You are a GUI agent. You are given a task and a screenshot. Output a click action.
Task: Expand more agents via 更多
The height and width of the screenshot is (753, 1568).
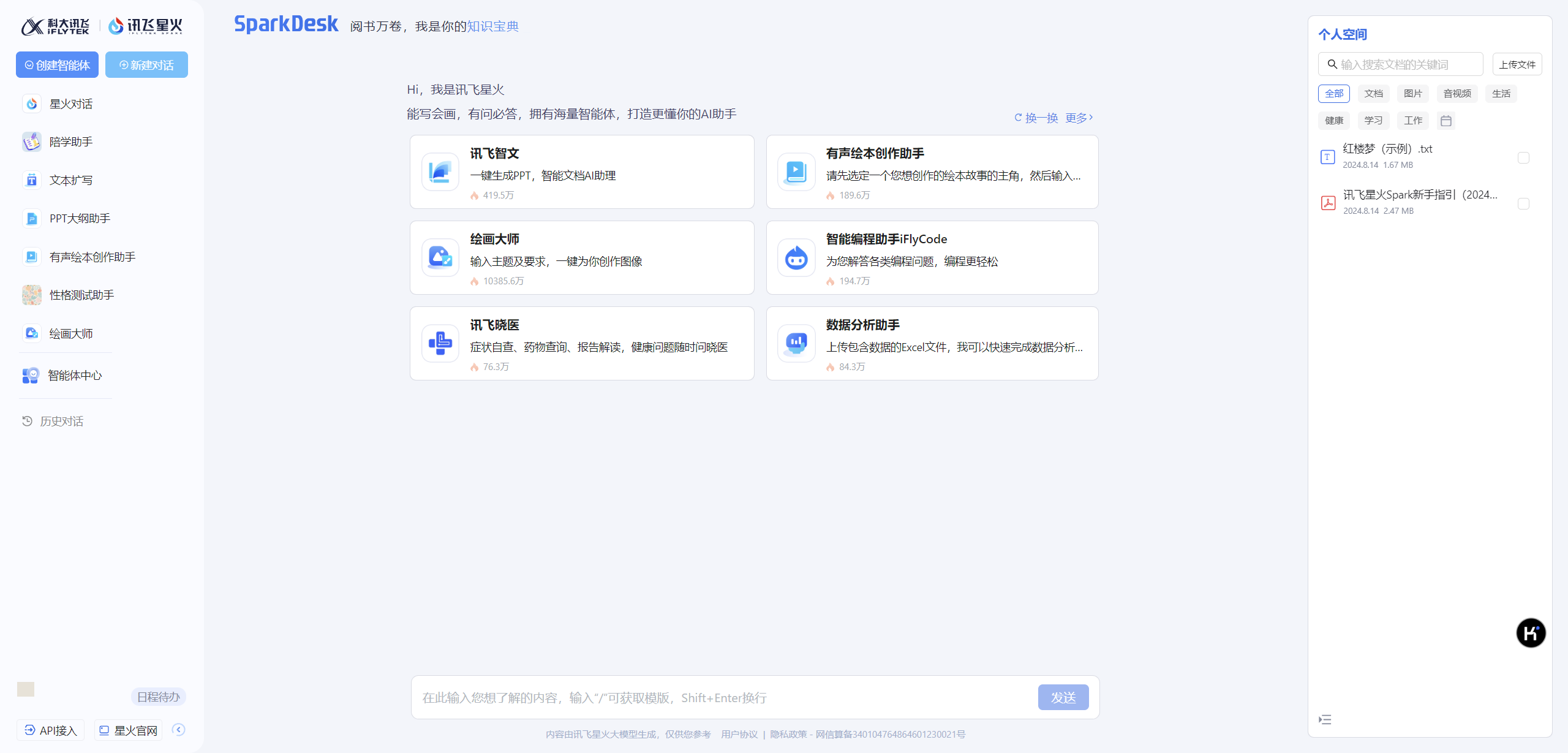[x=1079, y=118]
